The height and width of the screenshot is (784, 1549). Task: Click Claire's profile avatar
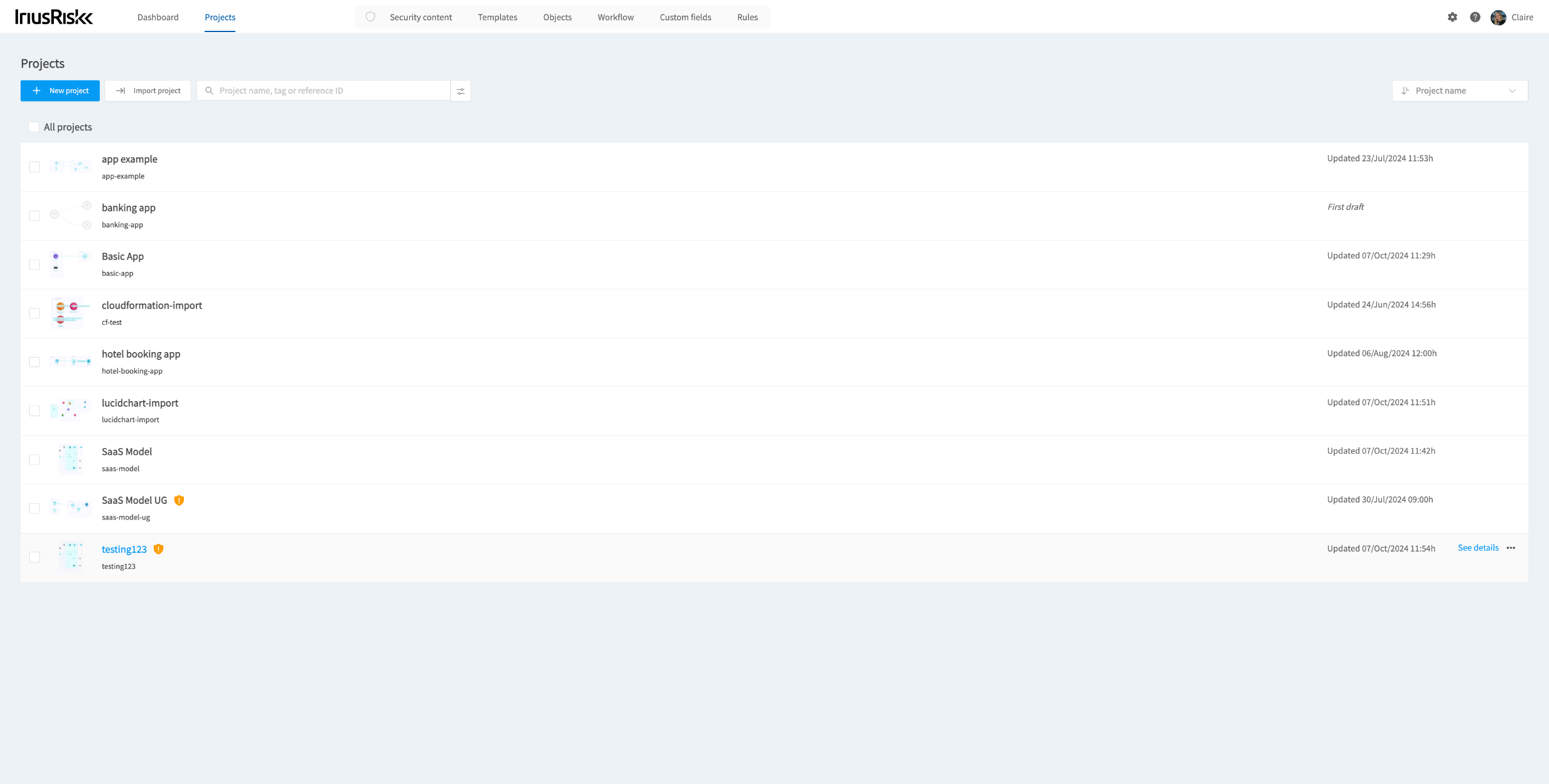point(1498,17)
